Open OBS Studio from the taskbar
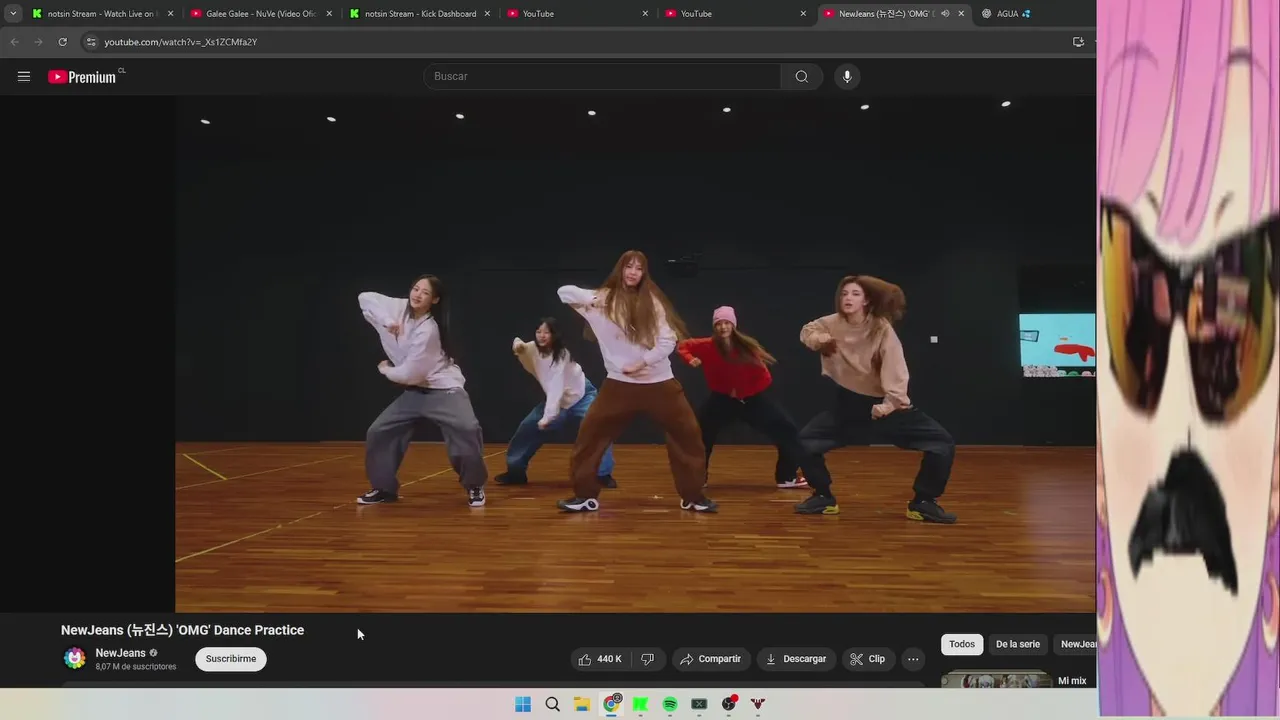 (x=729, y=704)
